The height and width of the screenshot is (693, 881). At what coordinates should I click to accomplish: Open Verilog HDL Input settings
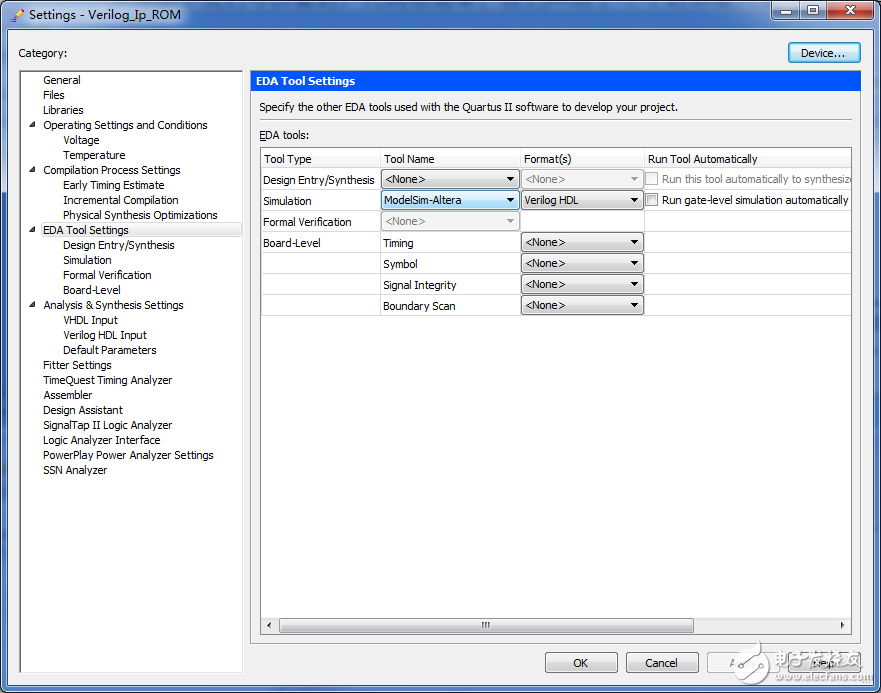click(105, 335)
